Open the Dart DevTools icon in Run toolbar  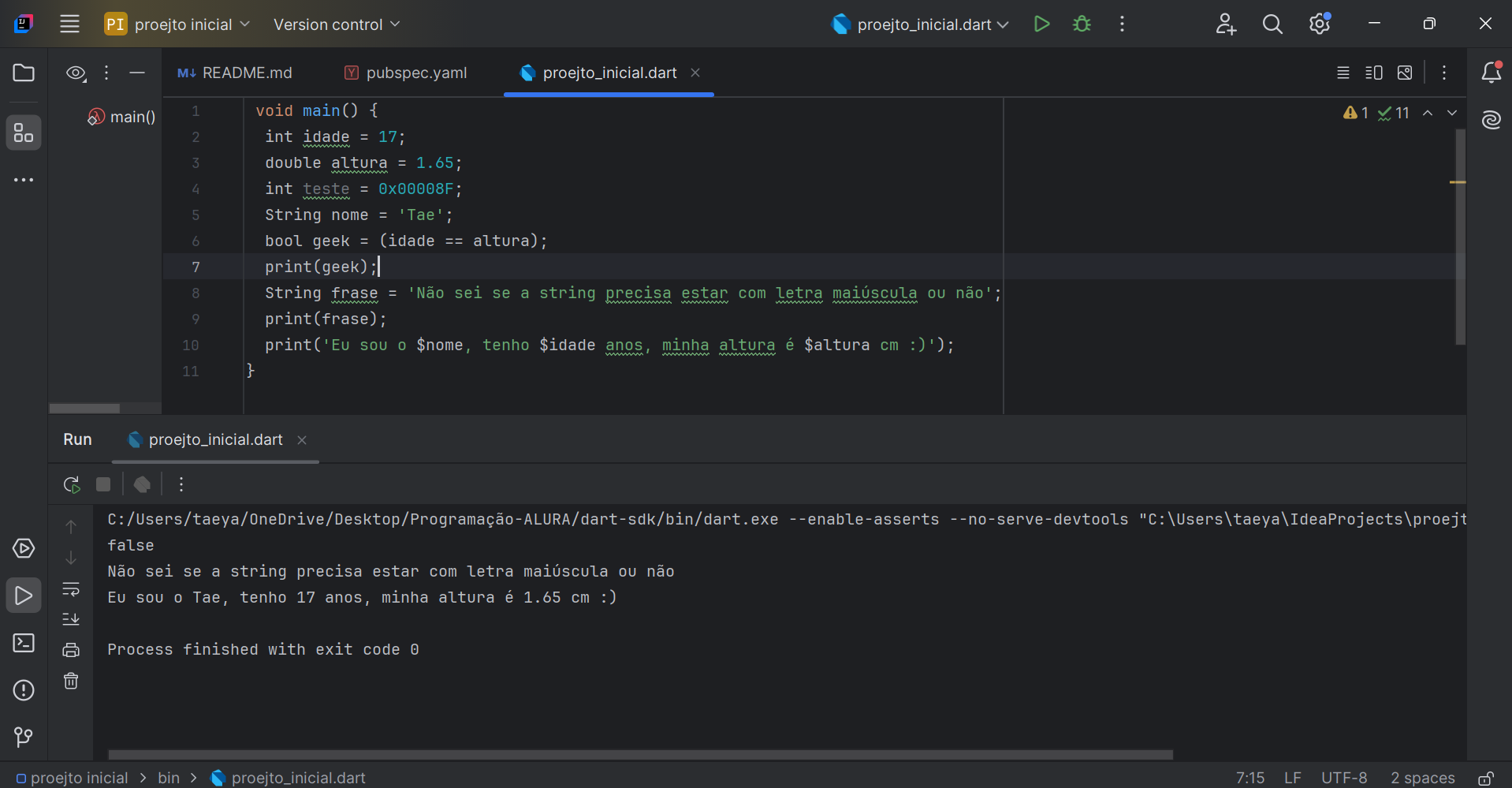coord(142,484)
